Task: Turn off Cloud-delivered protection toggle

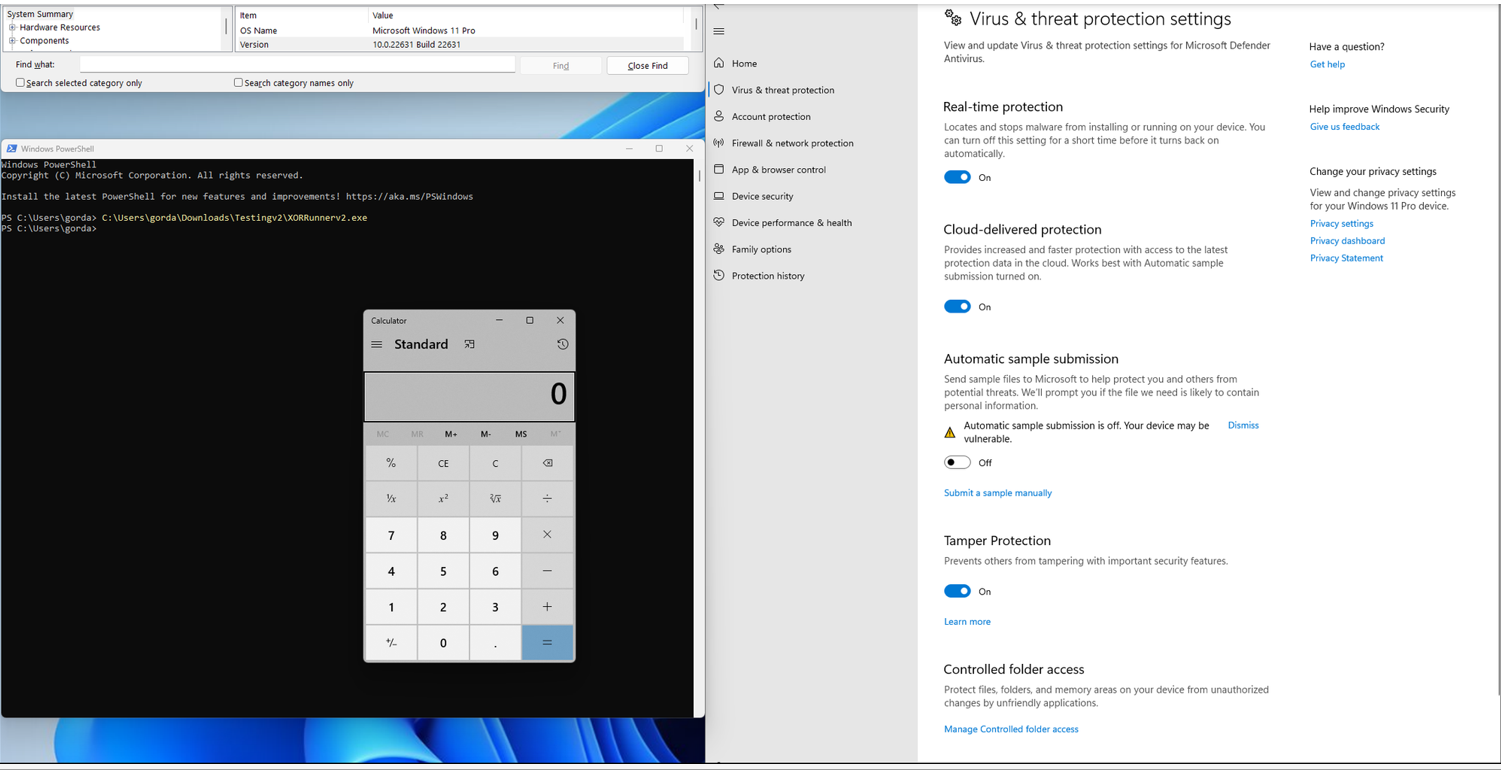Action: [x=957, y=307]
